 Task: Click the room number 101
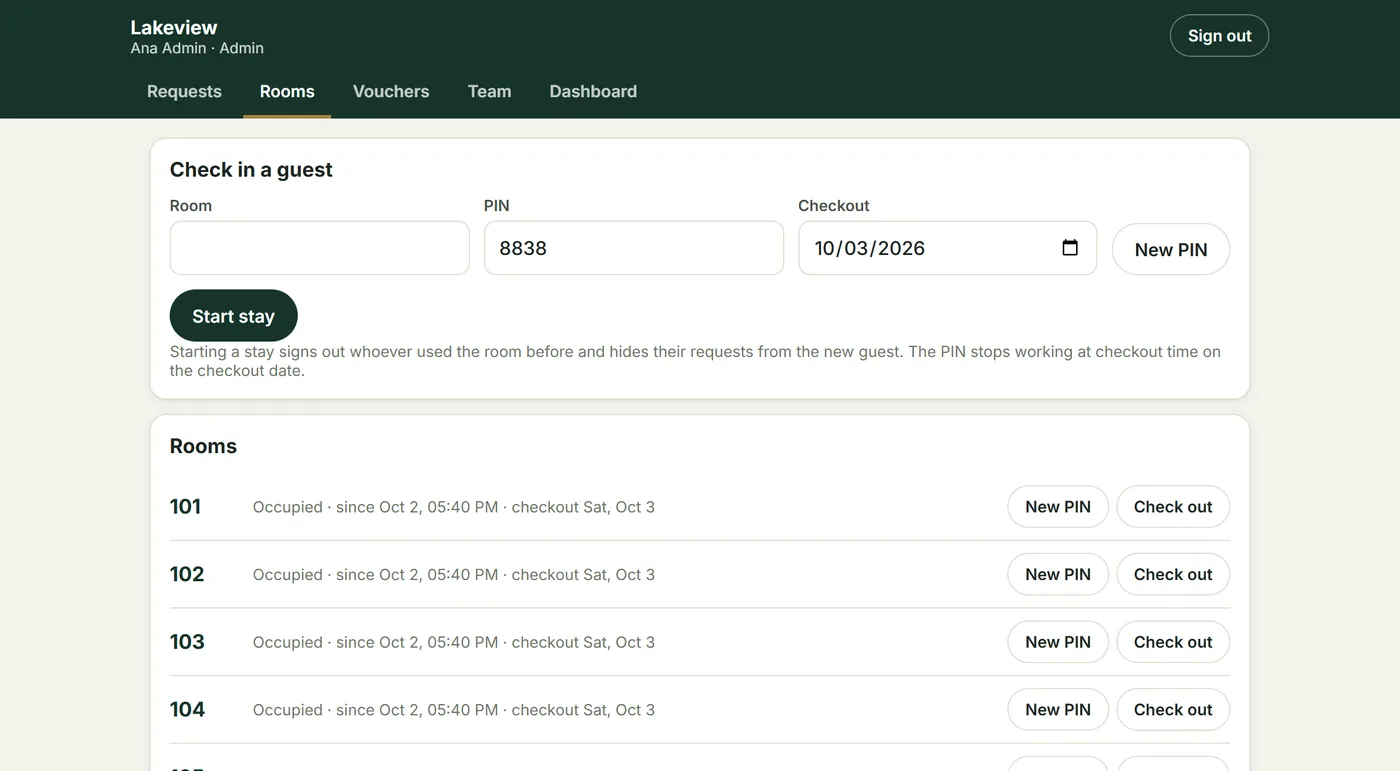coord(185,506)
